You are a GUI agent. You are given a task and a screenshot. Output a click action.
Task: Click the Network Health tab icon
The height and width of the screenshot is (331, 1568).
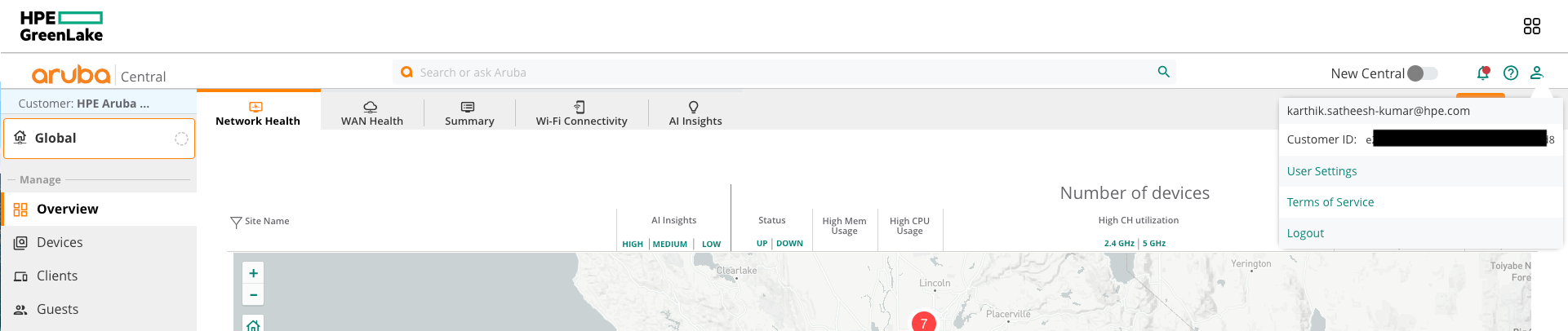pos(255,107)
